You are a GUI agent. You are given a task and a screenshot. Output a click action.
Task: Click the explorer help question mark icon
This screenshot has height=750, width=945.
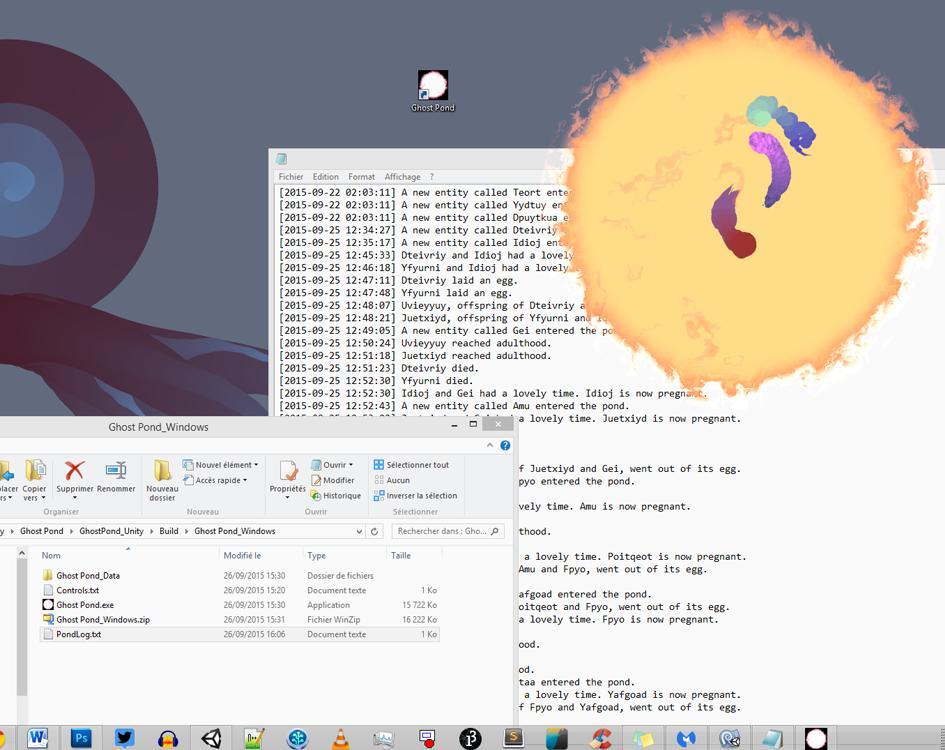click(x=505, y=446)
